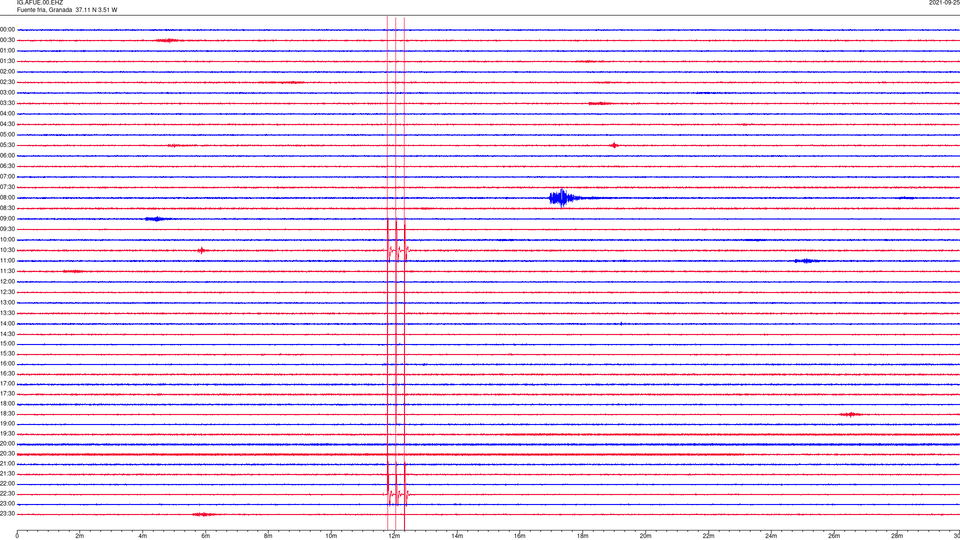Select the 11:00 trace time label
This screenshot has width=960, height=540.
click(x=7, y=261)
